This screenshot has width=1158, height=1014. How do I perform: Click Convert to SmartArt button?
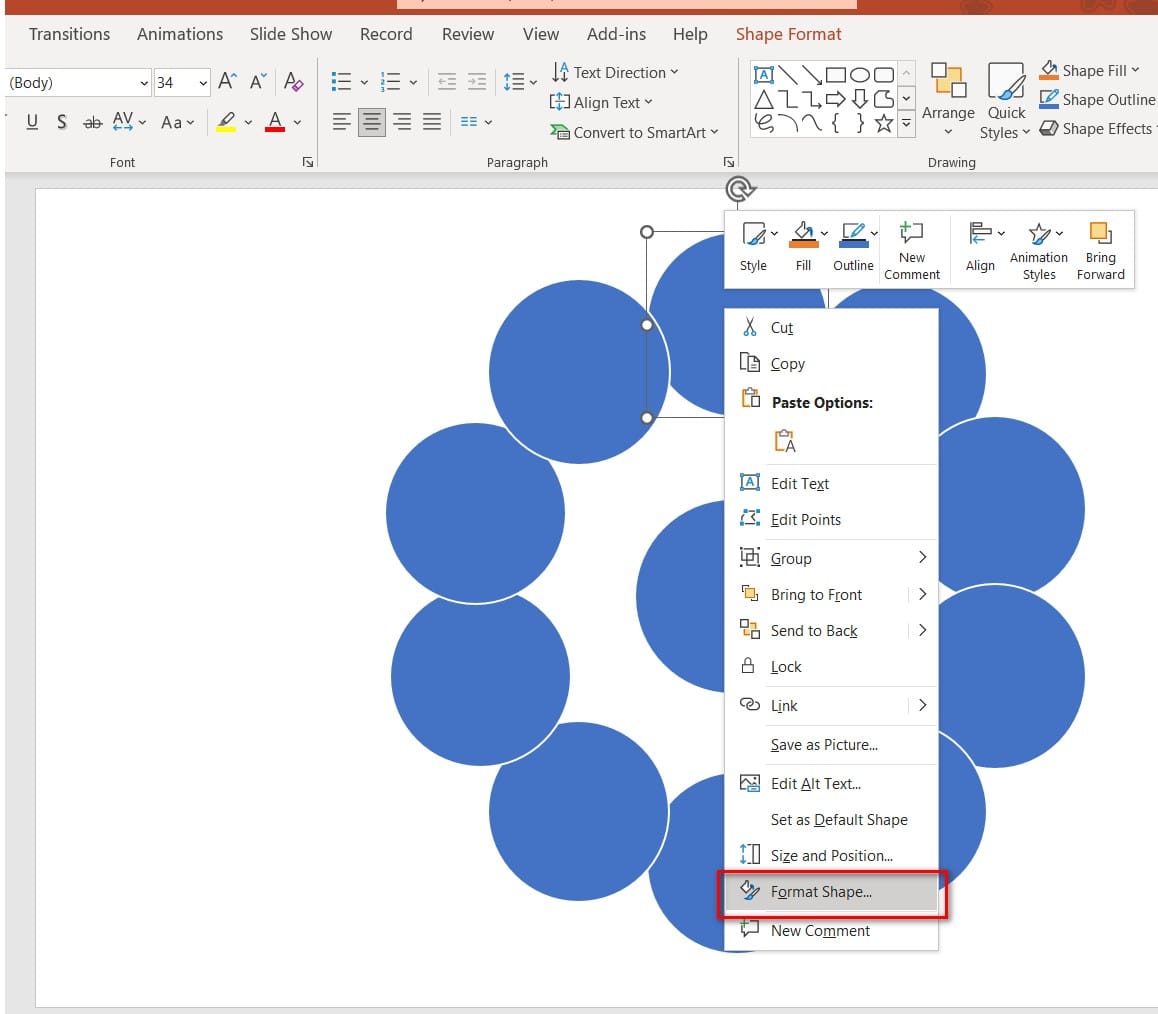[634, 132]
